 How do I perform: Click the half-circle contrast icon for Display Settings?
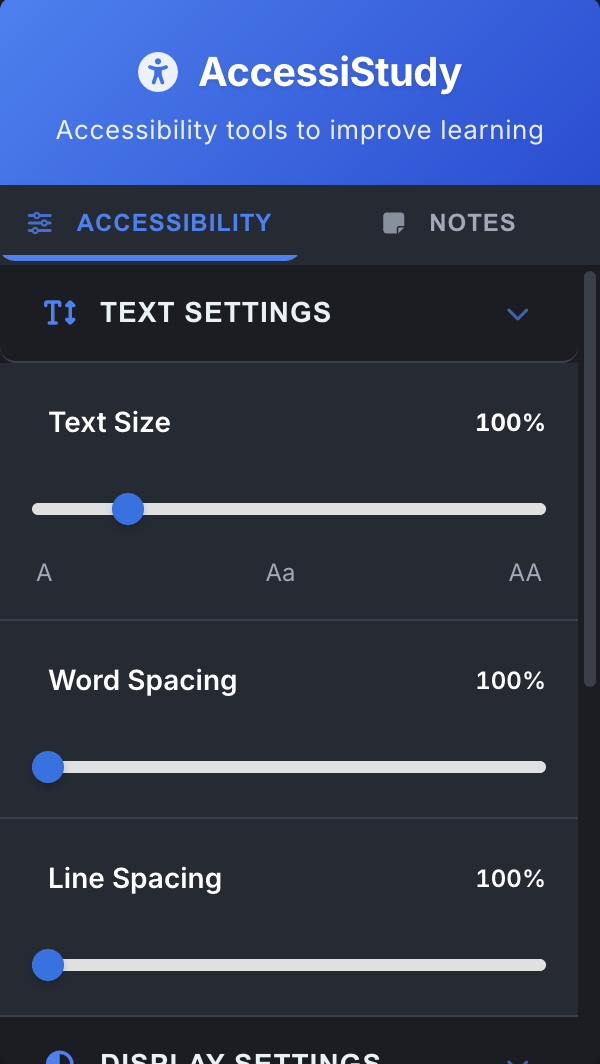tap(60, 1058)
